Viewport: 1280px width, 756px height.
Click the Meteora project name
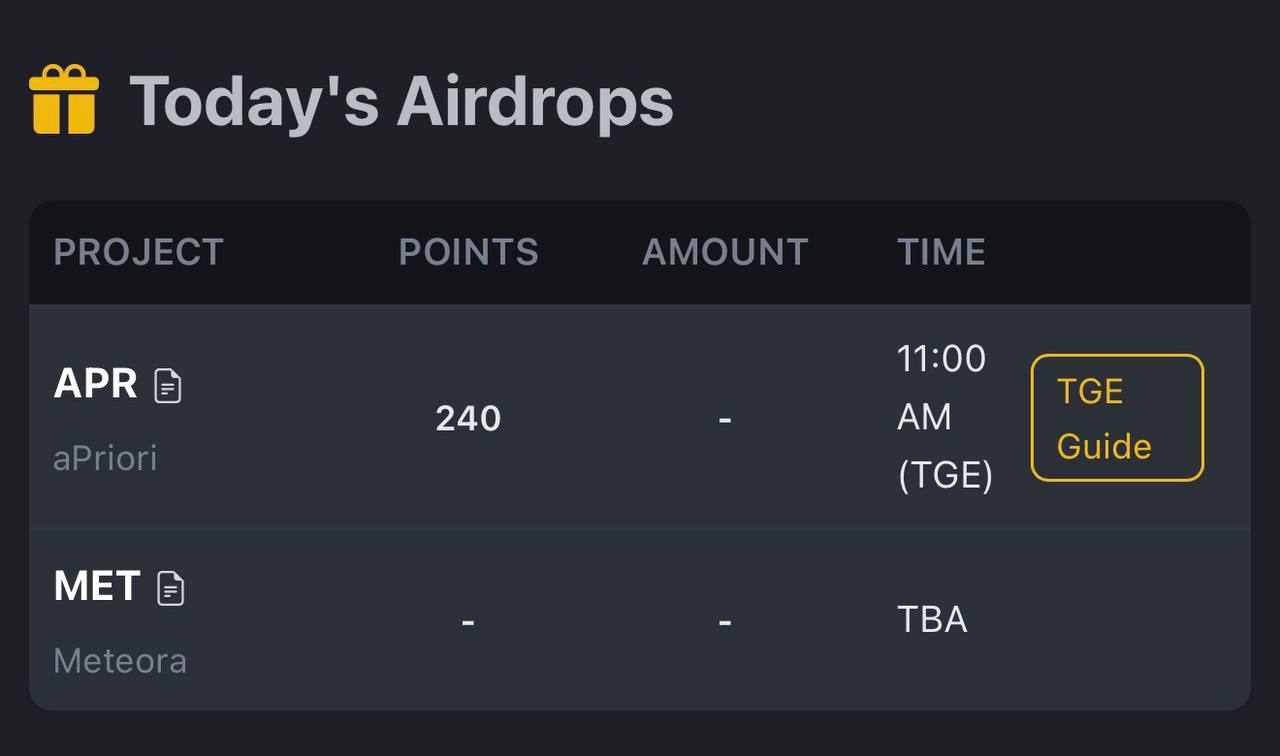pos(120,661)
